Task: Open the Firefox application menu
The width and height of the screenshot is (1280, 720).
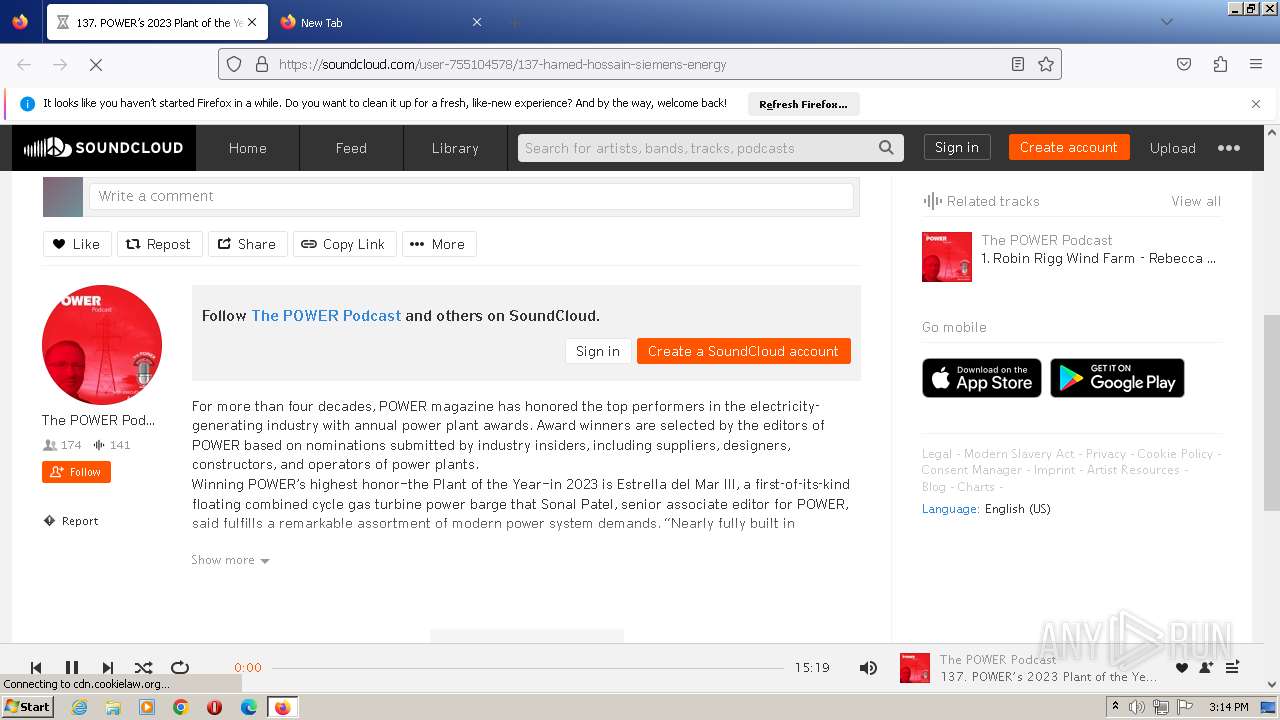Action: click(x=1256, y=64)
